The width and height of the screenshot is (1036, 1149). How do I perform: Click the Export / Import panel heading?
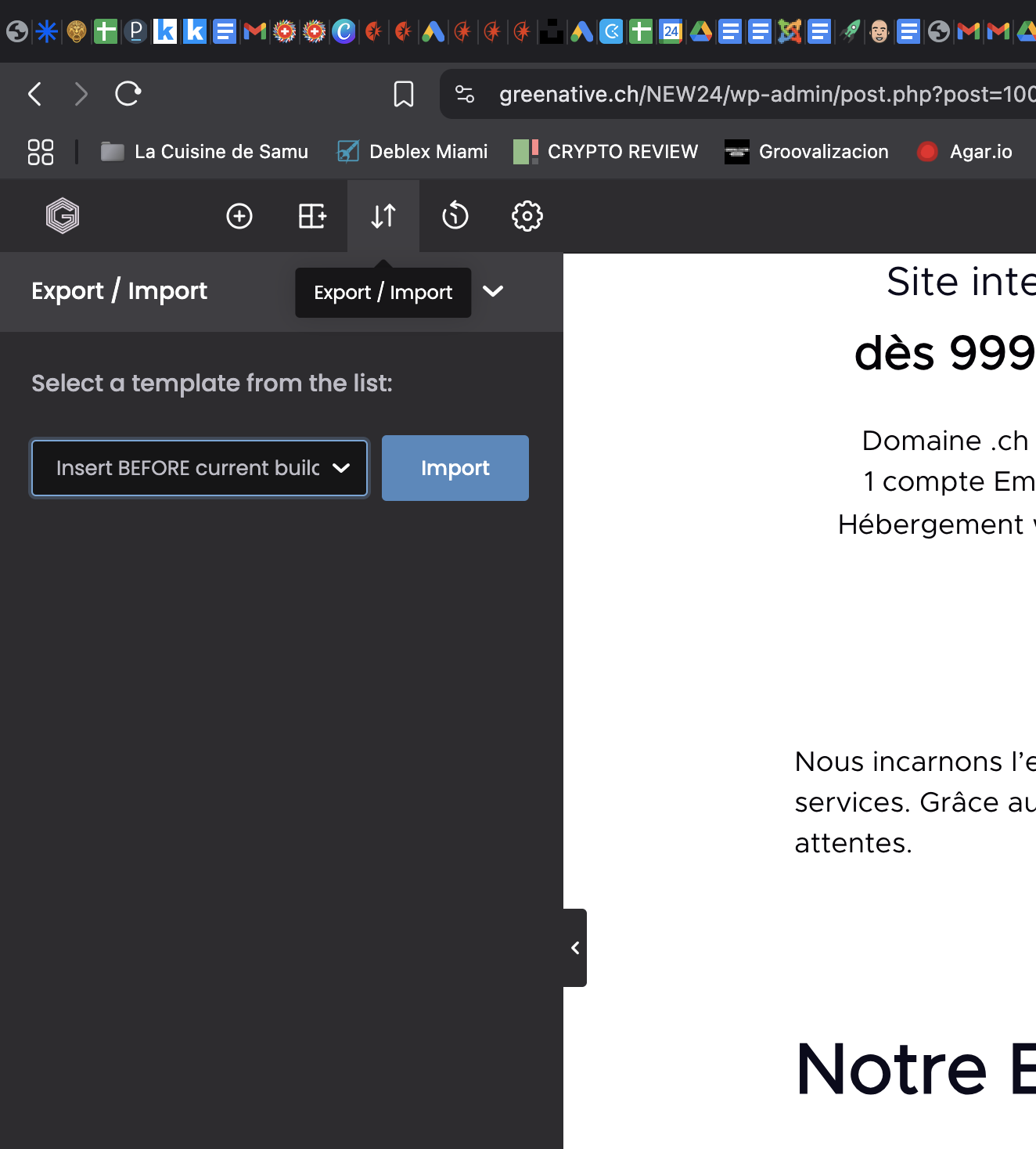tap(119, 291)
